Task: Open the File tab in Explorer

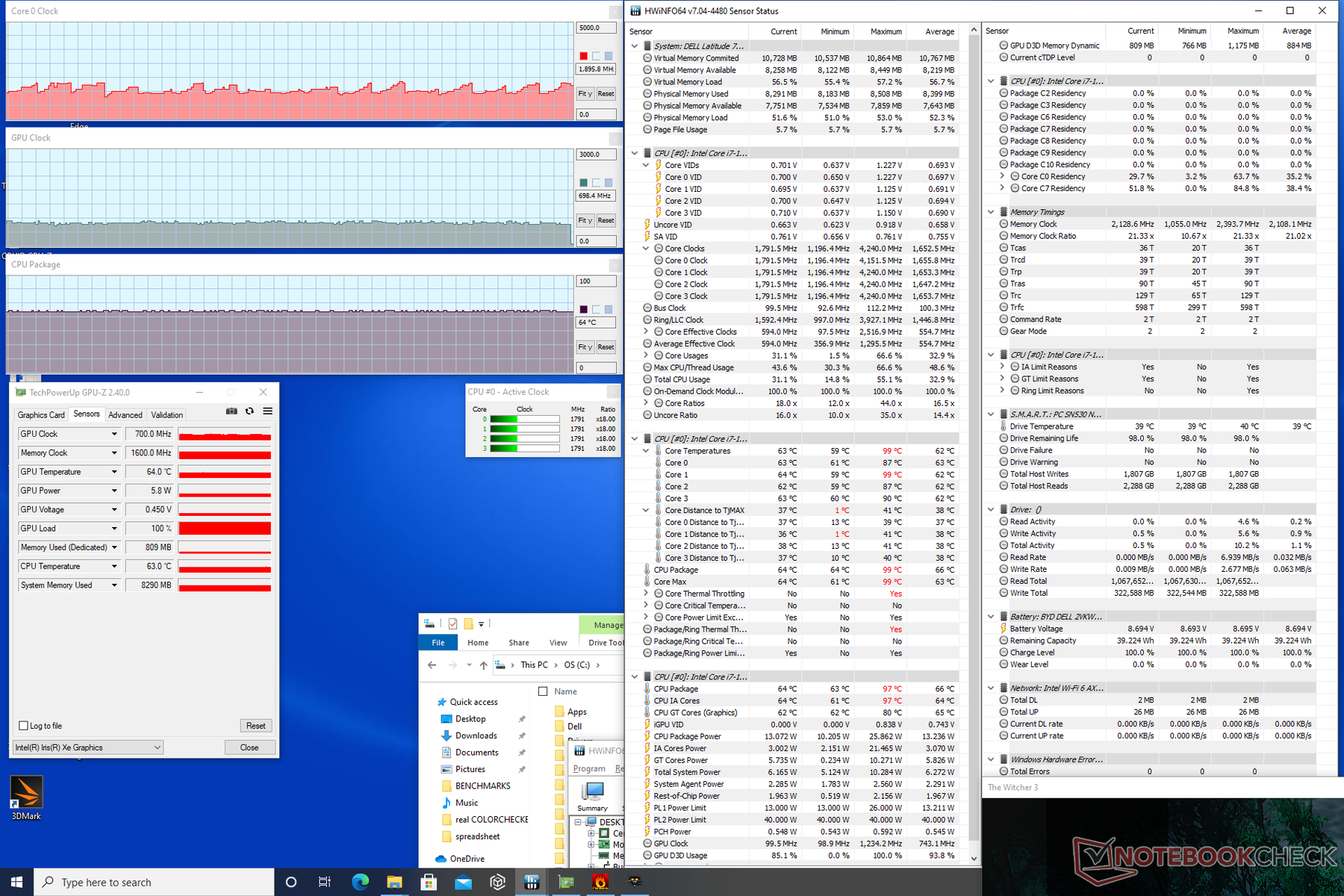Action: click(x=438, y=642)
